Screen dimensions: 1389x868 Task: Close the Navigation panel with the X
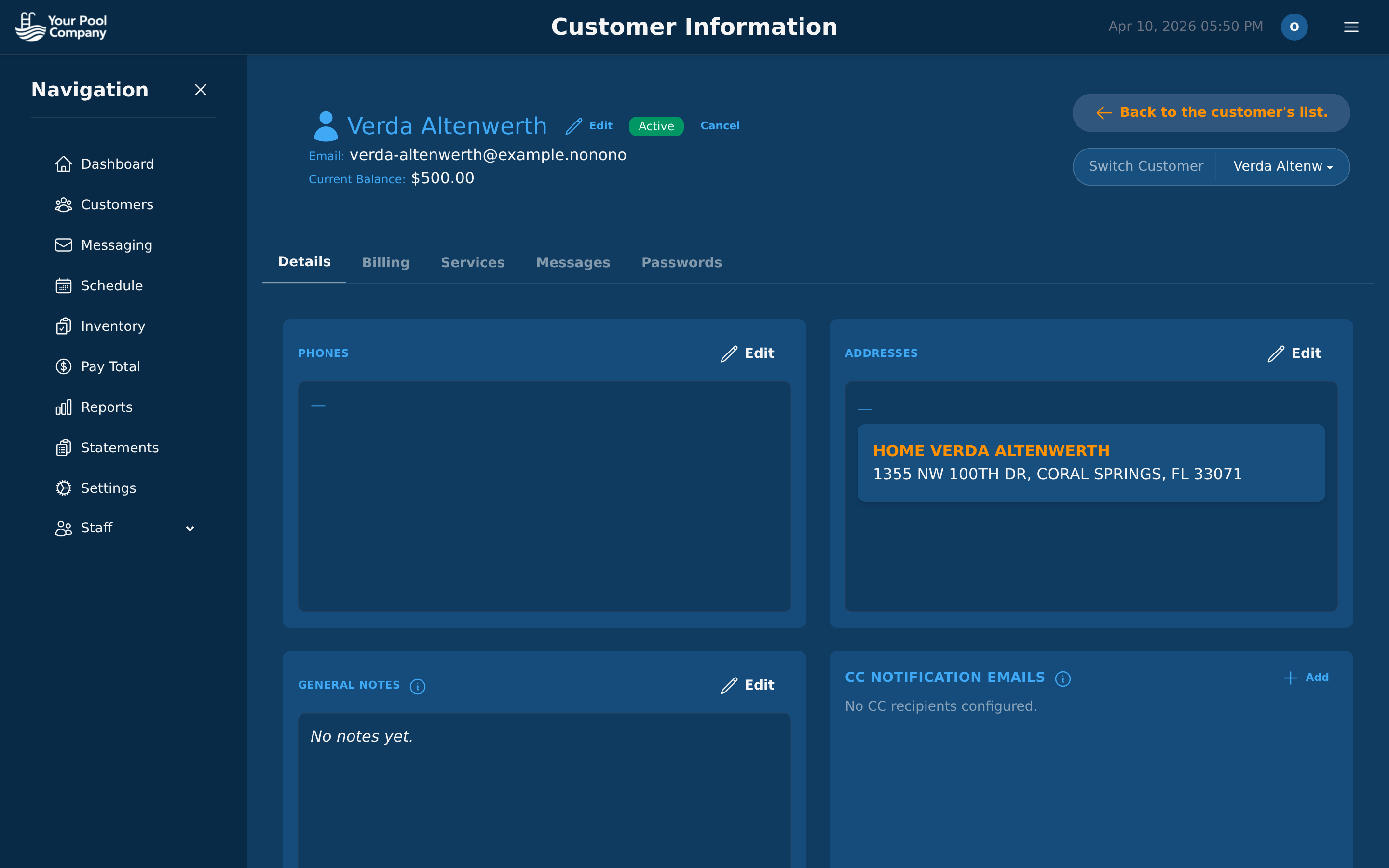(200, 90)
